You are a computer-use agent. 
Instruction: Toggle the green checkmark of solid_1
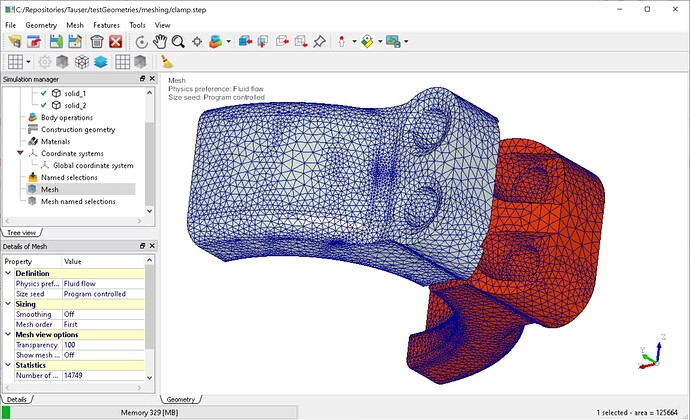[44, 93]
